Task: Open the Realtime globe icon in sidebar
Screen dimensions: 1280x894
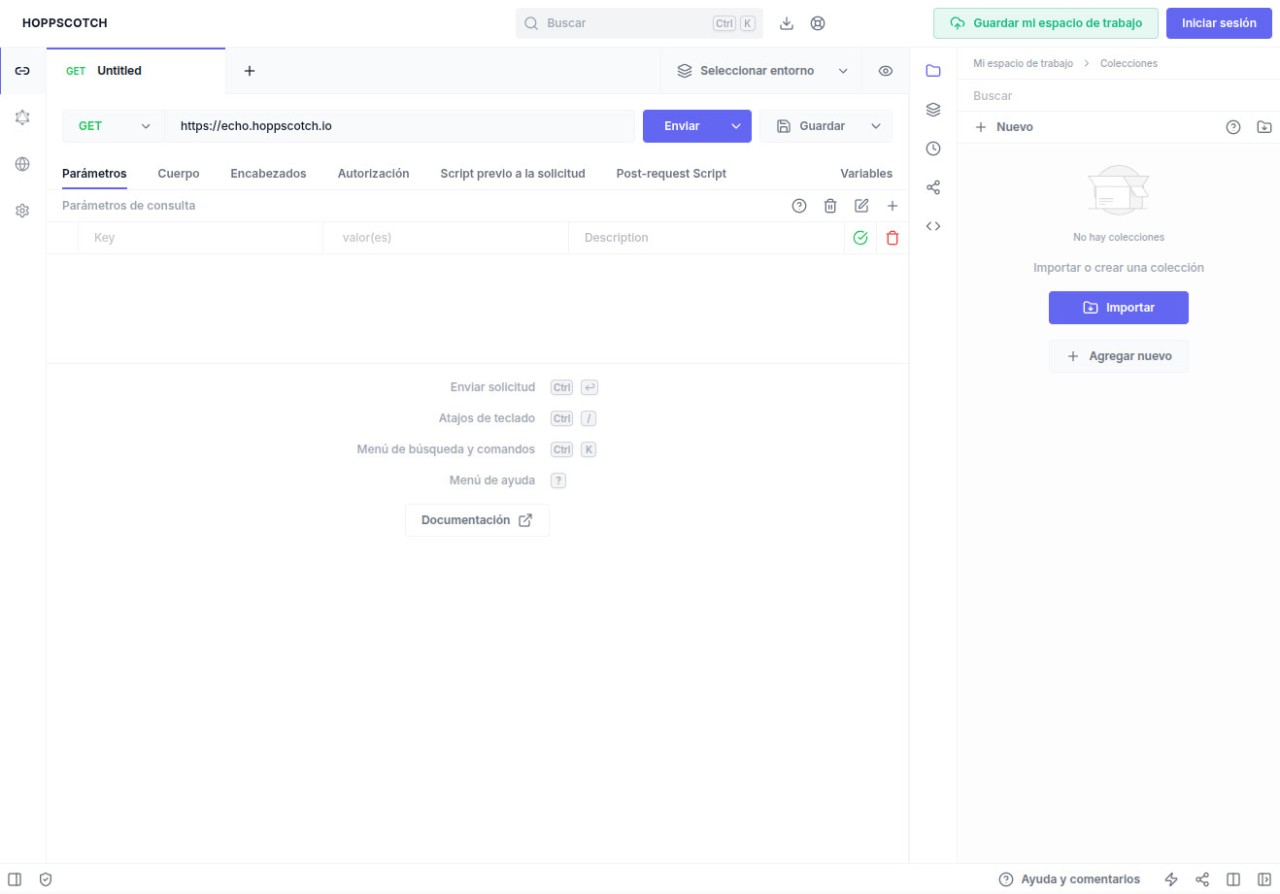Action: click(x=22, y=164)
